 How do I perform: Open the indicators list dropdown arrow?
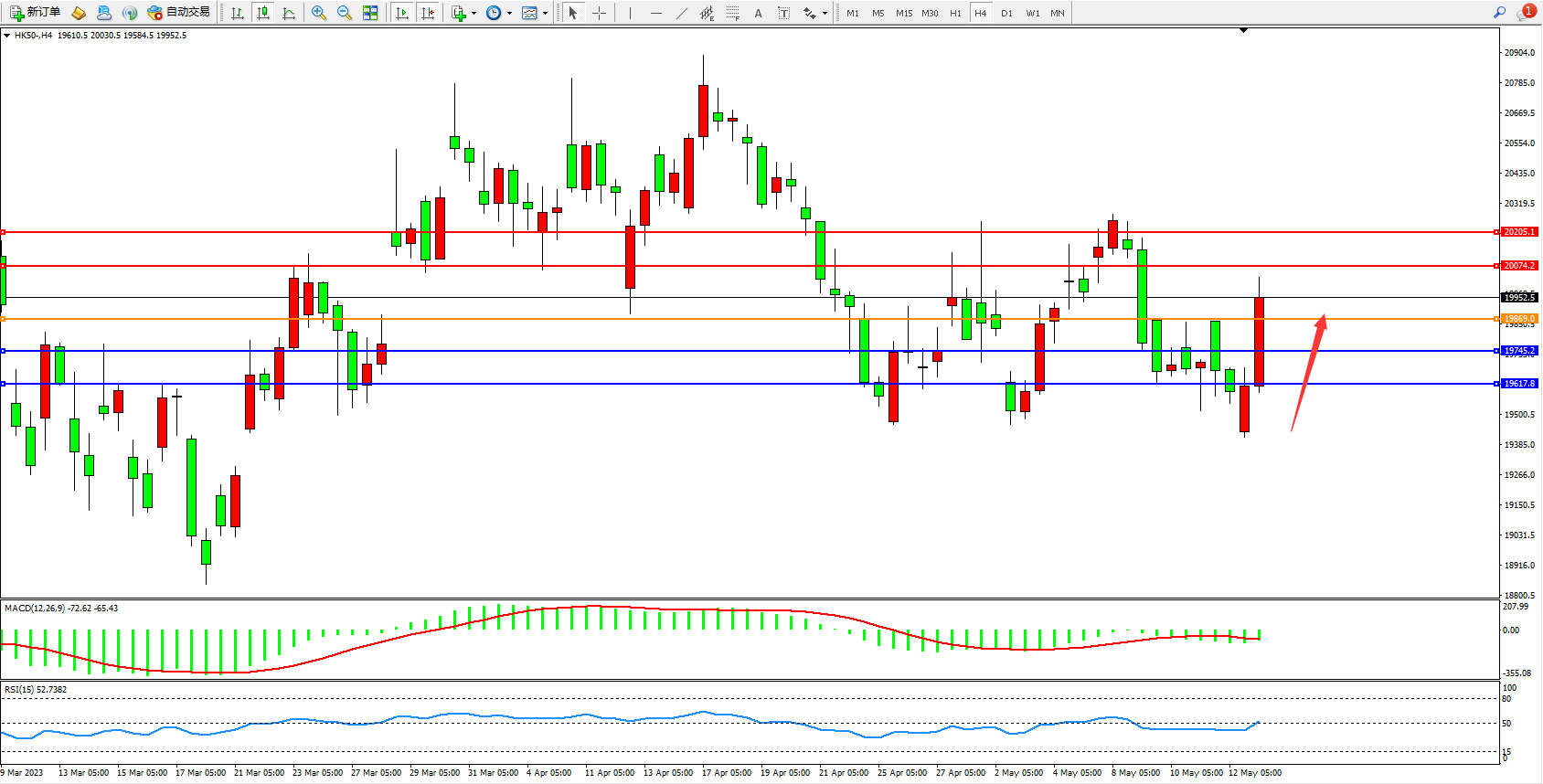pyautogui.click(x=474, y=14)
